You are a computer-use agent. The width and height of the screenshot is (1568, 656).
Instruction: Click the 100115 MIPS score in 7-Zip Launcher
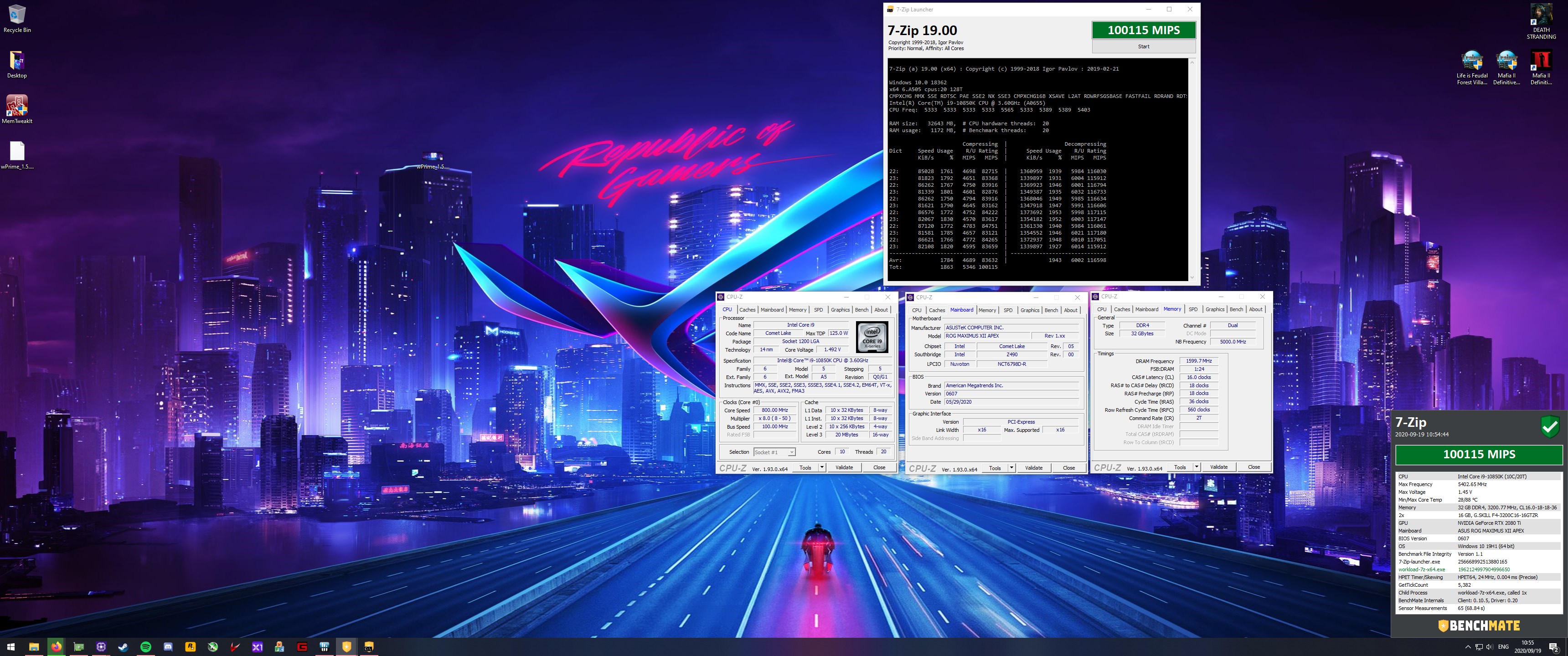(x=1143, y=30)
